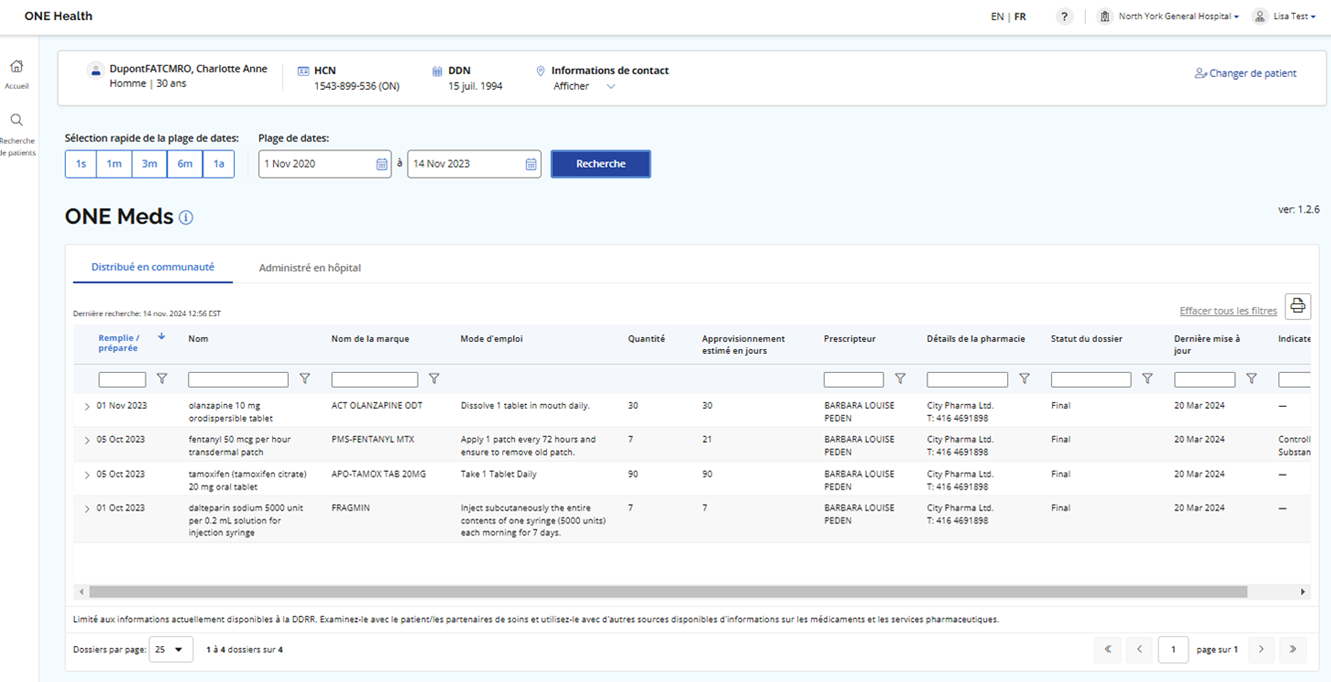The height and width of the screenshot is (682, 1331).
Task: Switch language to EN
Action: click(x=997, y=17)
